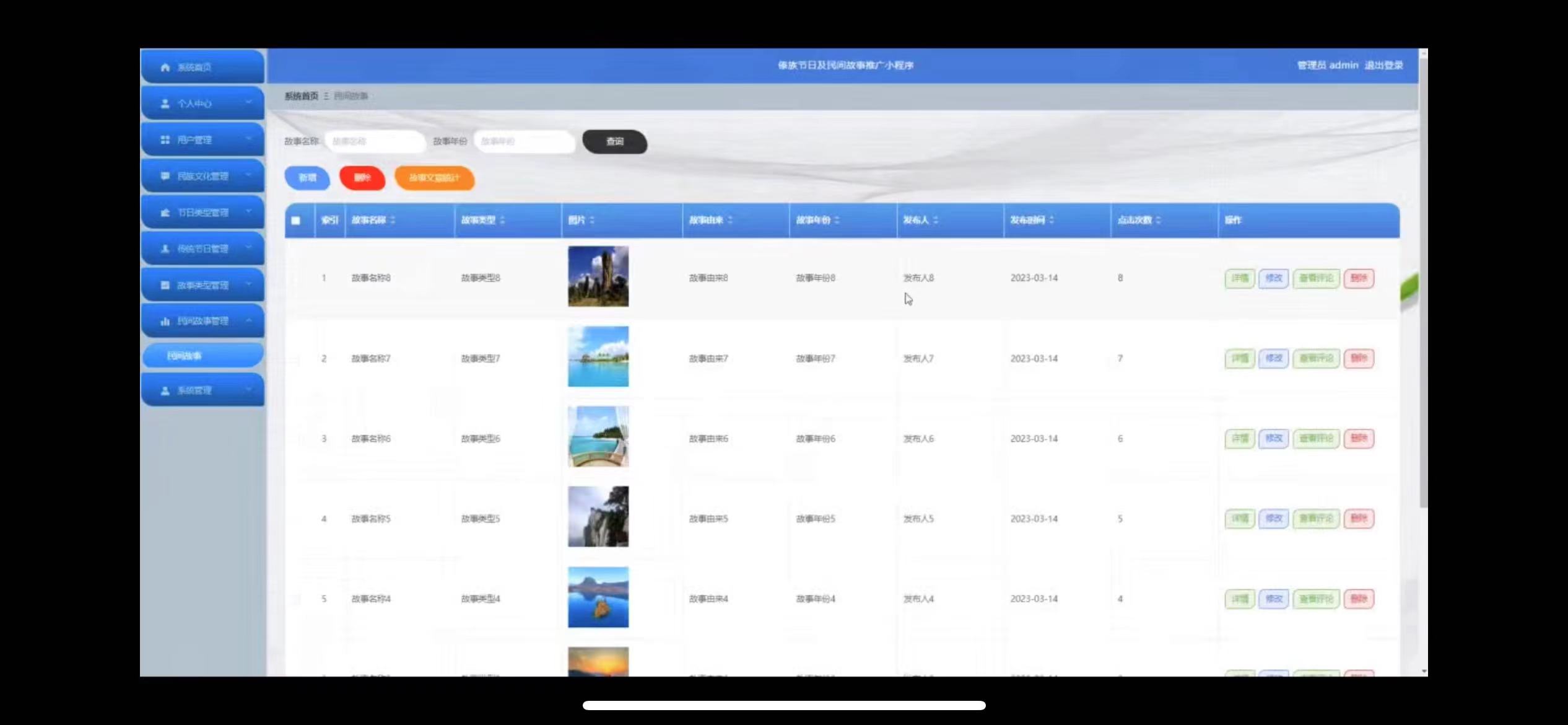The image size is (1568, 725).
Task: Click 修改 for 故事名称5 row
Action: point(1274,519)
